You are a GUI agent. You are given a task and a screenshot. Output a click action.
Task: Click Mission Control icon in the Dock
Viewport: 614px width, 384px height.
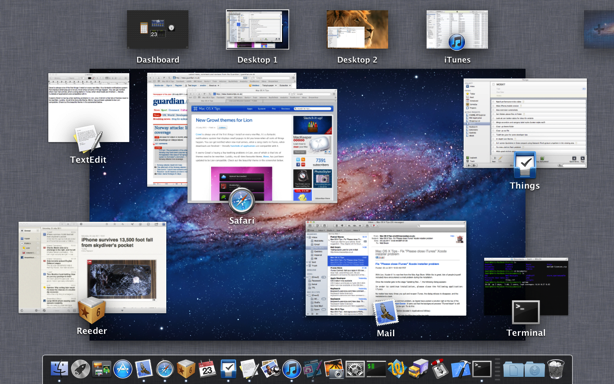click(101, 369)
